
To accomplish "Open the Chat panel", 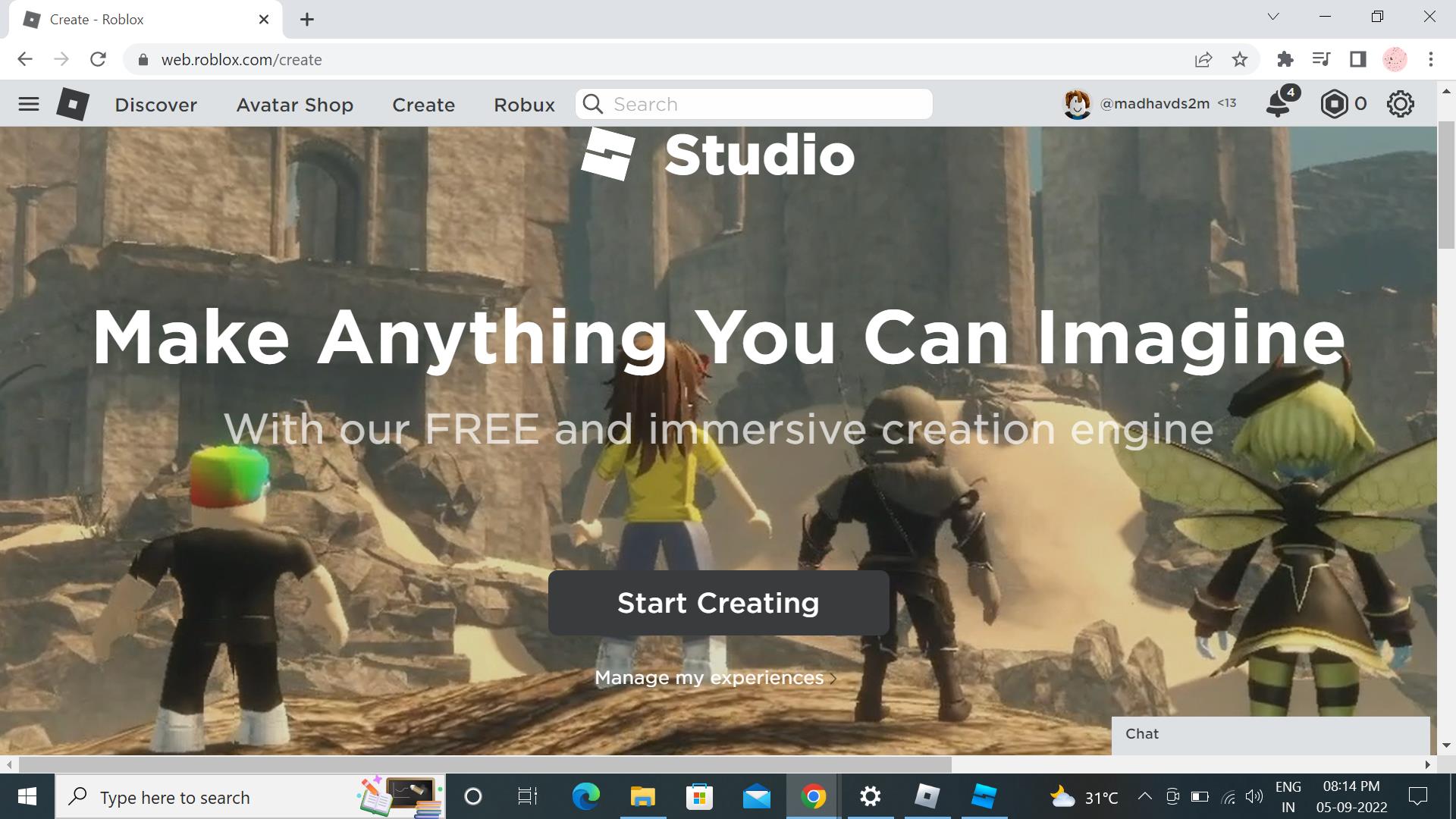I will [1270, 735].
